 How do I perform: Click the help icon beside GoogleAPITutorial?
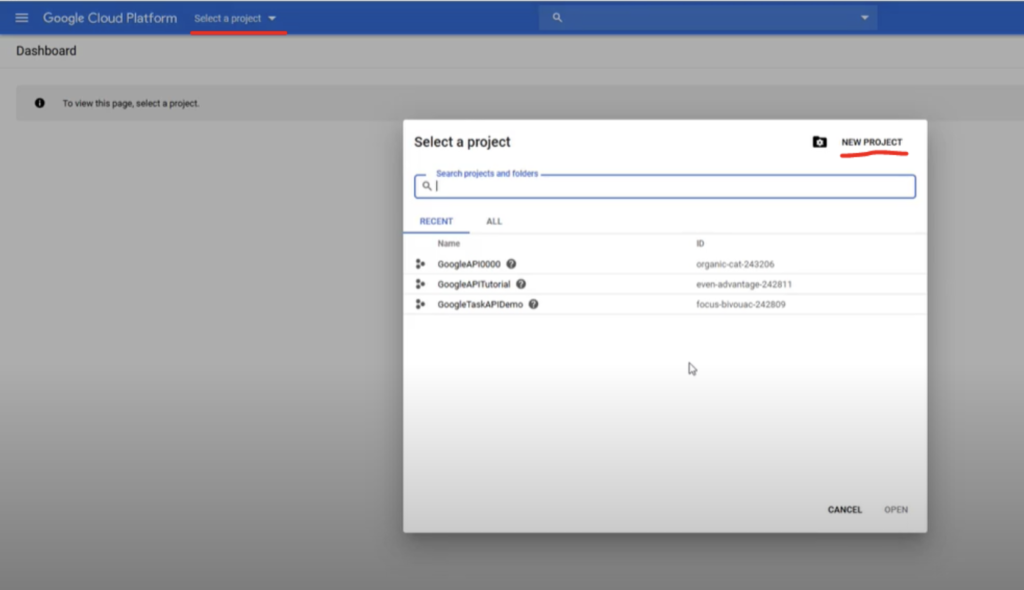click(521, 284)
